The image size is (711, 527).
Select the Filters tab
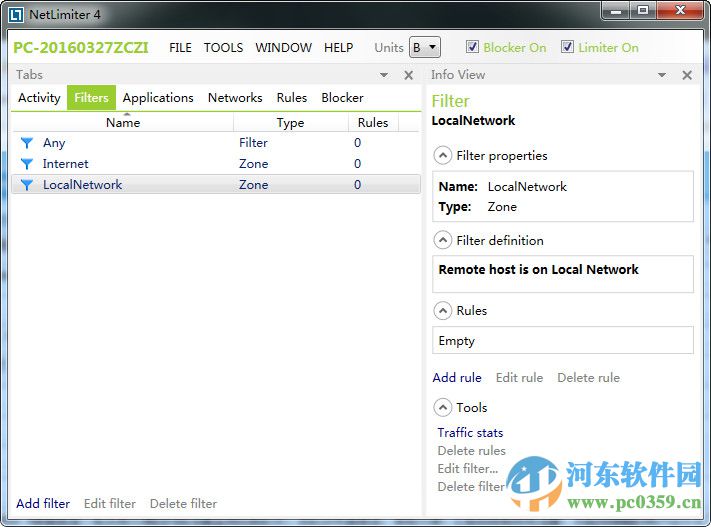tap(91, 98)
